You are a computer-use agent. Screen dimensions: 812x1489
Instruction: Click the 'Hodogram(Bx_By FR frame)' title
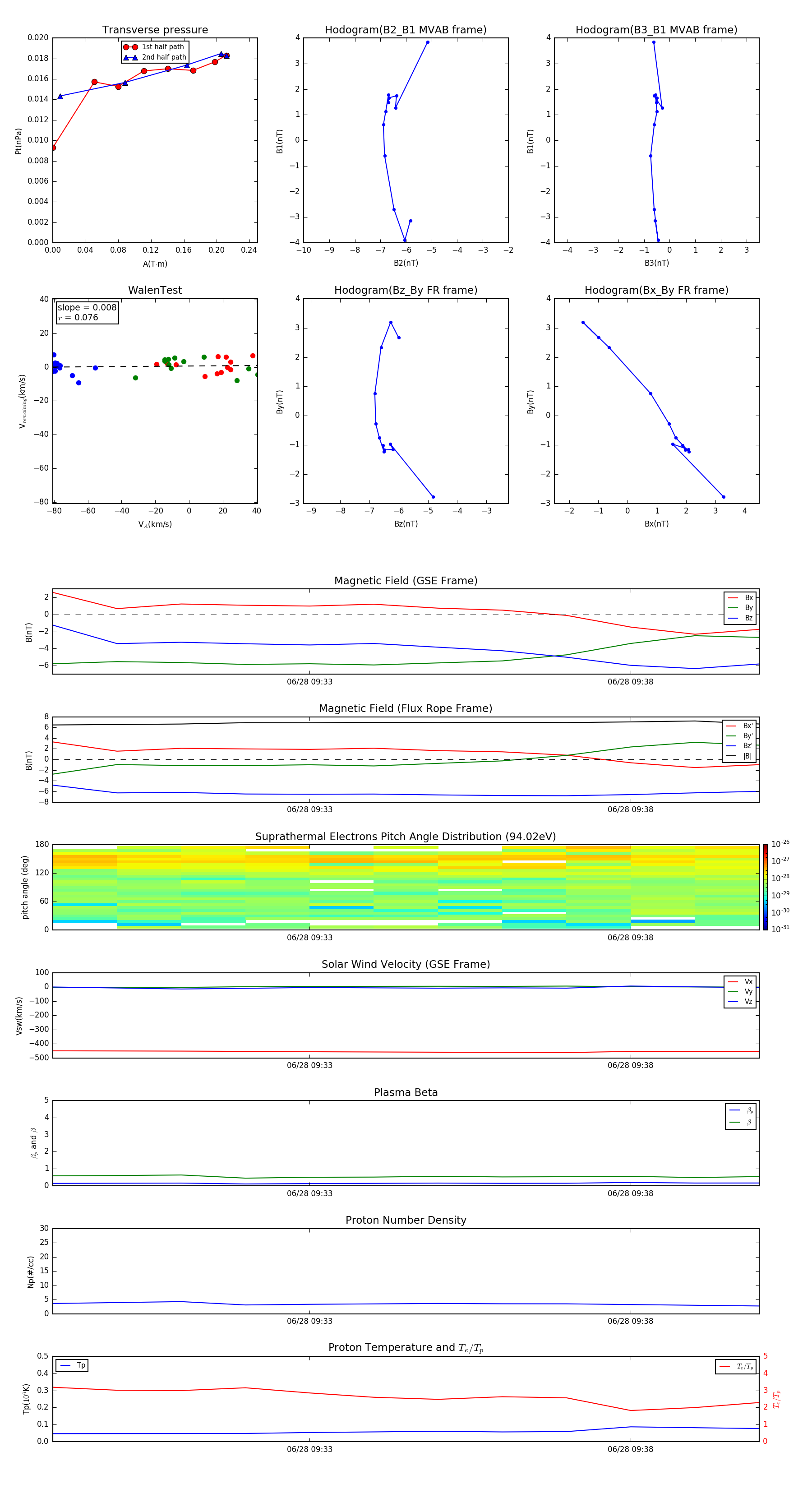point(656,290)
